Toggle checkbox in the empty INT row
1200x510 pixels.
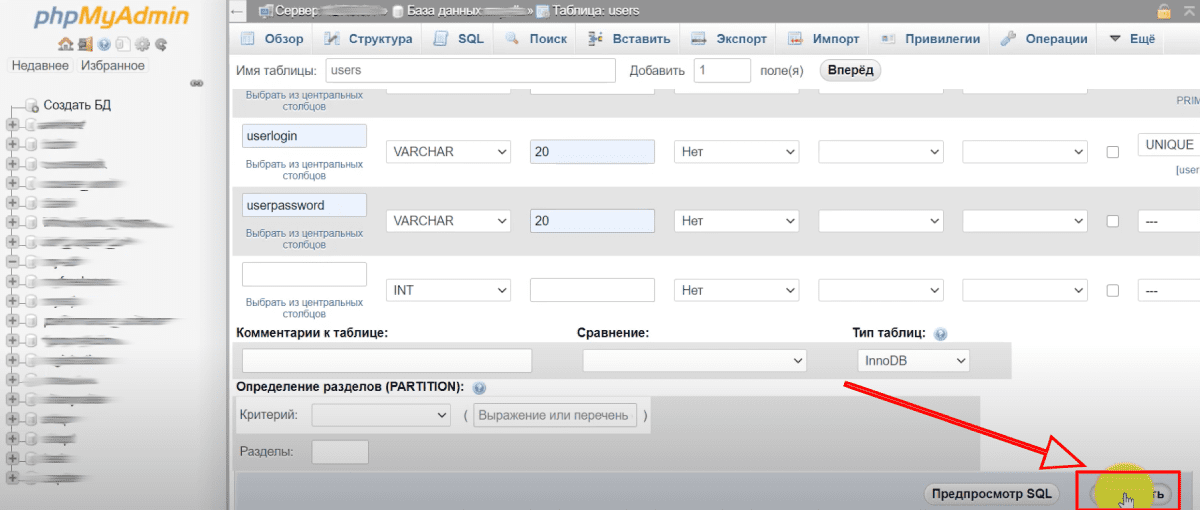(1112, 290)
